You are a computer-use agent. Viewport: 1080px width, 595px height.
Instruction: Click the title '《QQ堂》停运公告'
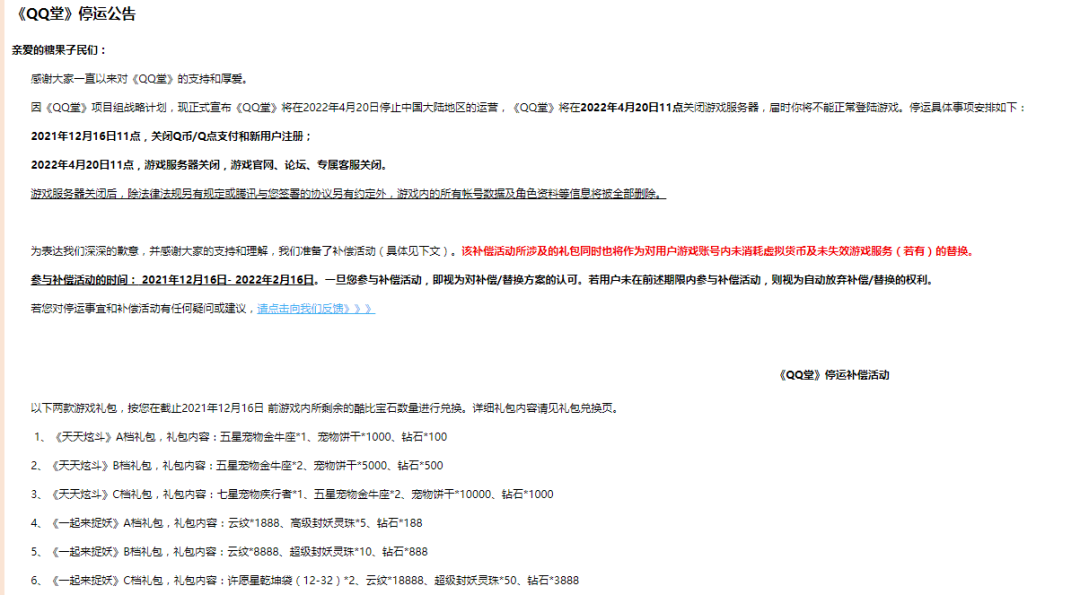(x=75, y=14)
